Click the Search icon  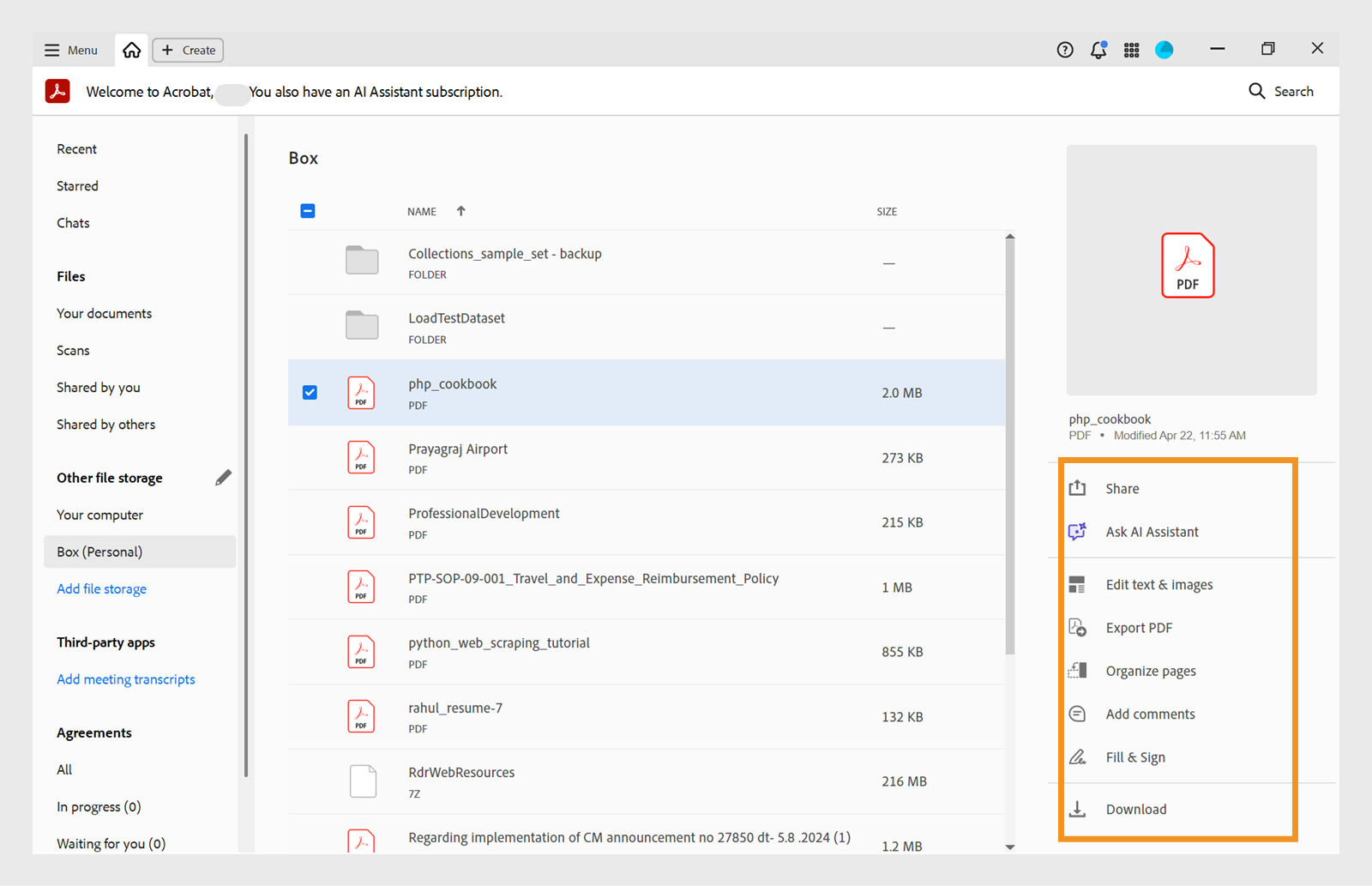tap(1257, 91)
